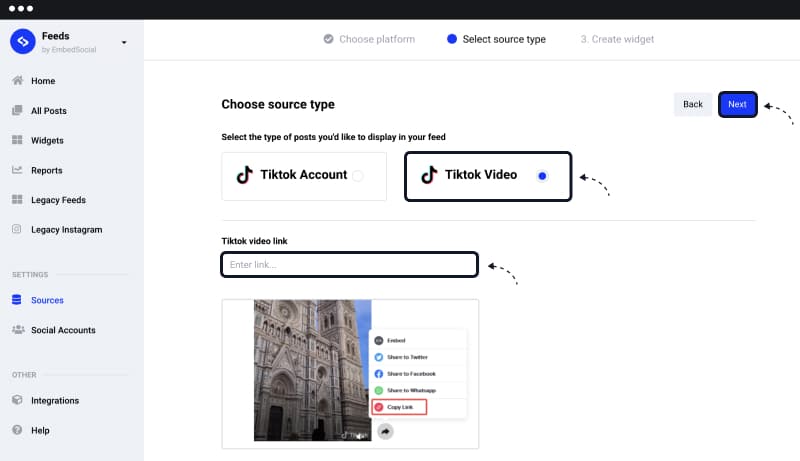Go to Widgets section
Screen dimensions: 800x461
click(47, 140)
